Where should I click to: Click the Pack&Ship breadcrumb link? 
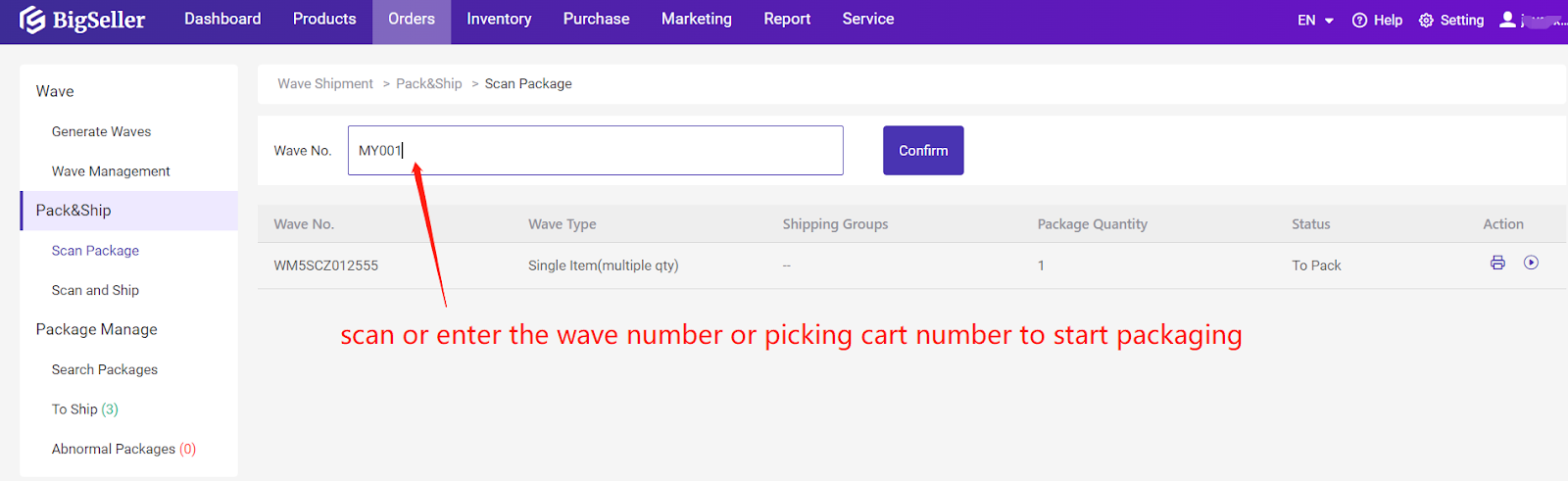coord(428,84)
